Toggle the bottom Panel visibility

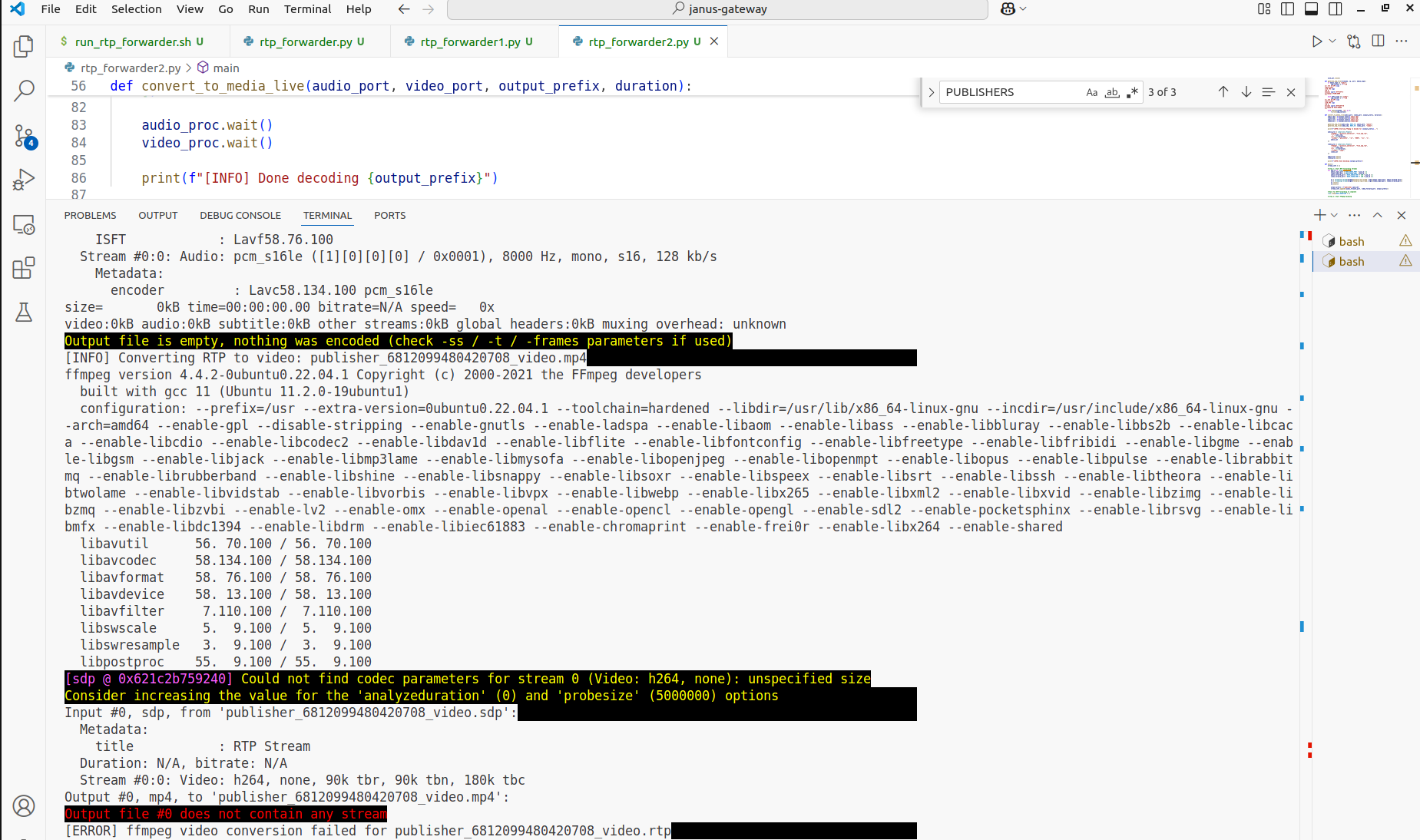pos(1312,9)
